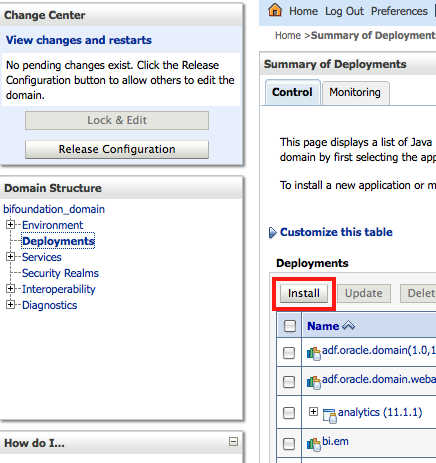
Task: Click the bi.em deployment icon
Action: click(x=314, y=444)
